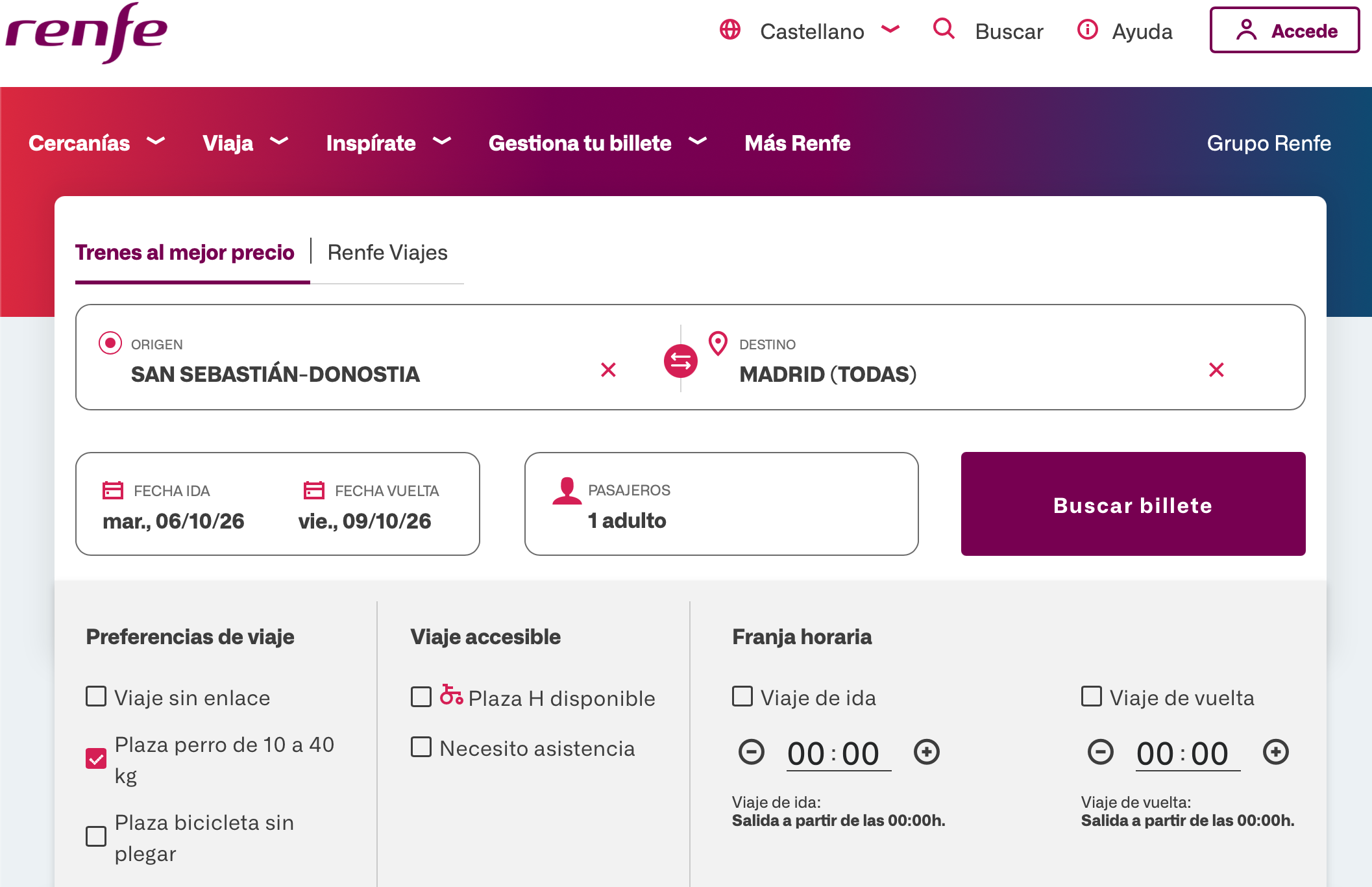The height and width of the screenshot is (887, 1372).
Task: Clear the origin station San Sebastián-Donostia
Action: point(608,370)
